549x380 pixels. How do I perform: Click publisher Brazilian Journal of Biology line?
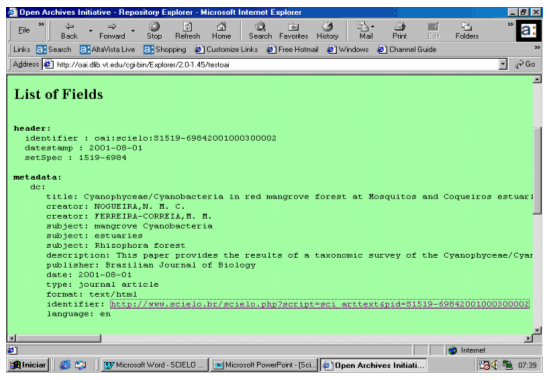[151, 265]
